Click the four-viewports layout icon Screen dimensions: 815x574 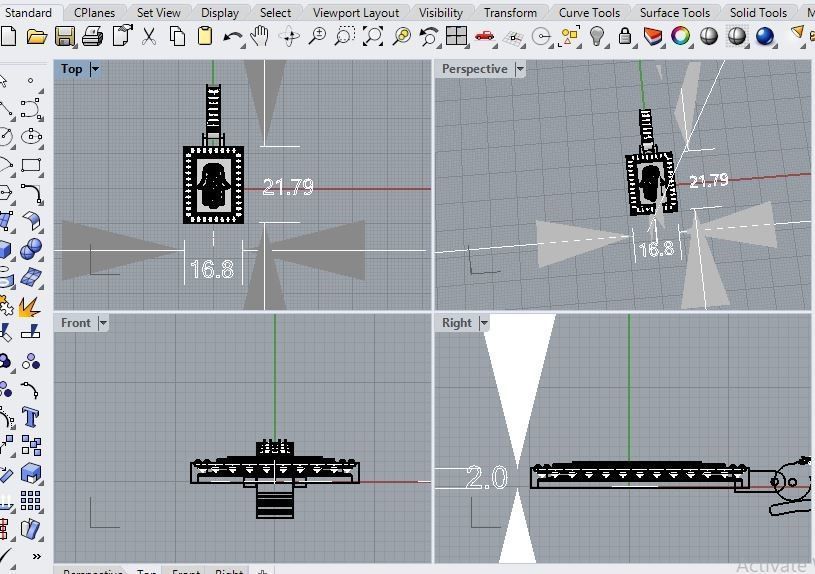coord(456,36)
